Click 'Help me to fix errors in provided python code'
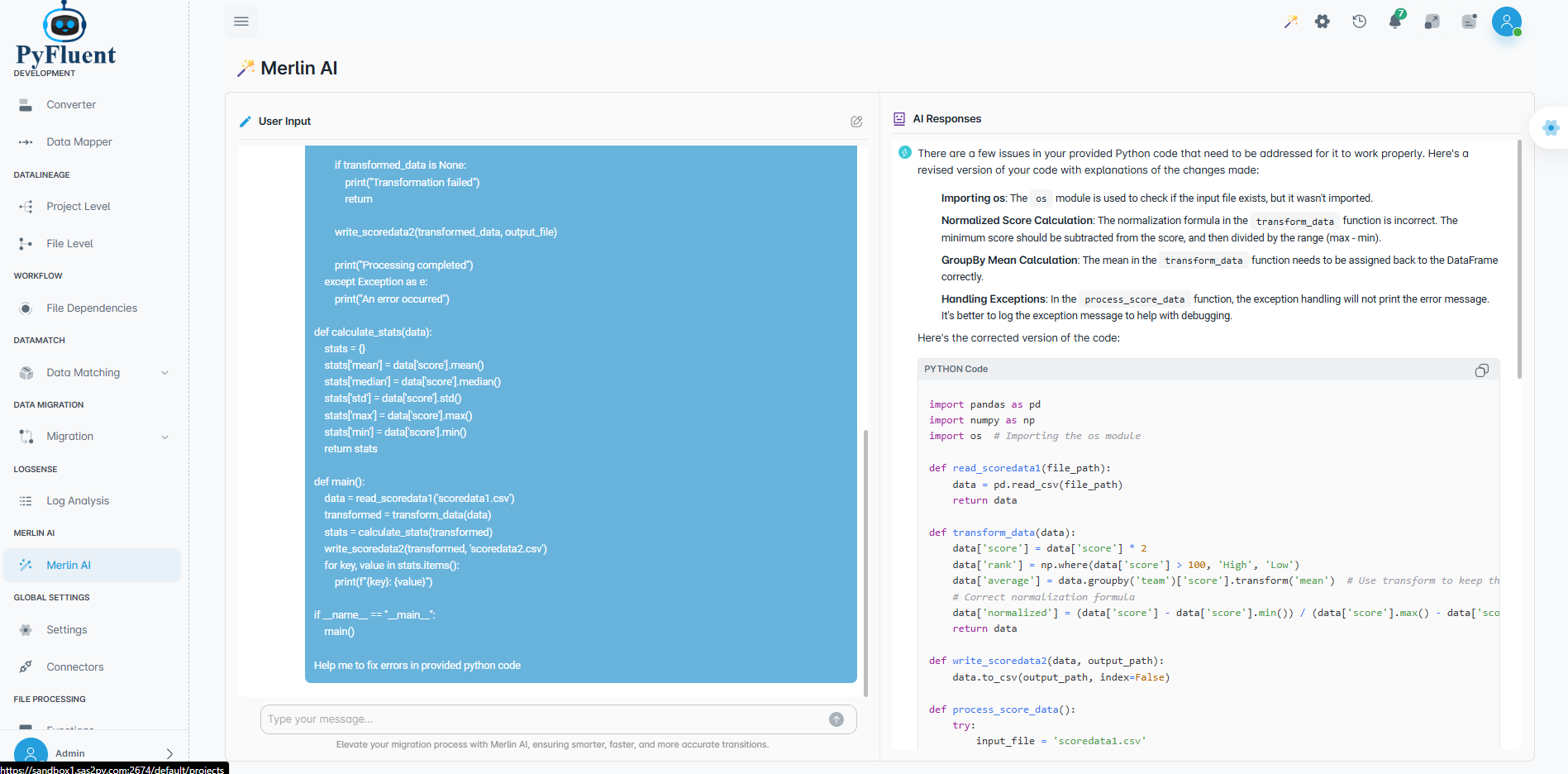This screenshot has width=1568, height=774. click(x=417, y=666)
